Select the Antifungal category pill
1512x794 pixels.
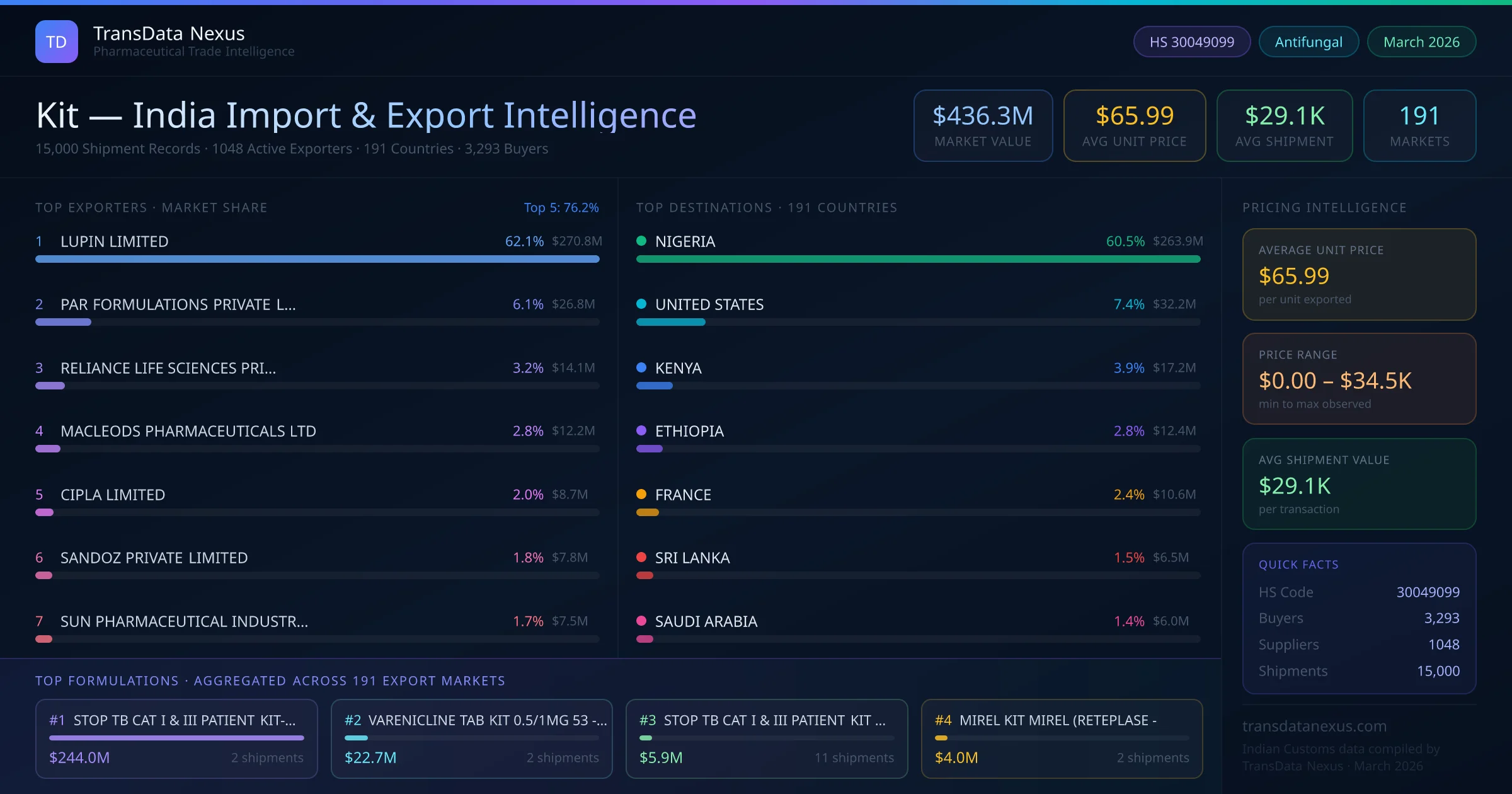(1309, 42)
